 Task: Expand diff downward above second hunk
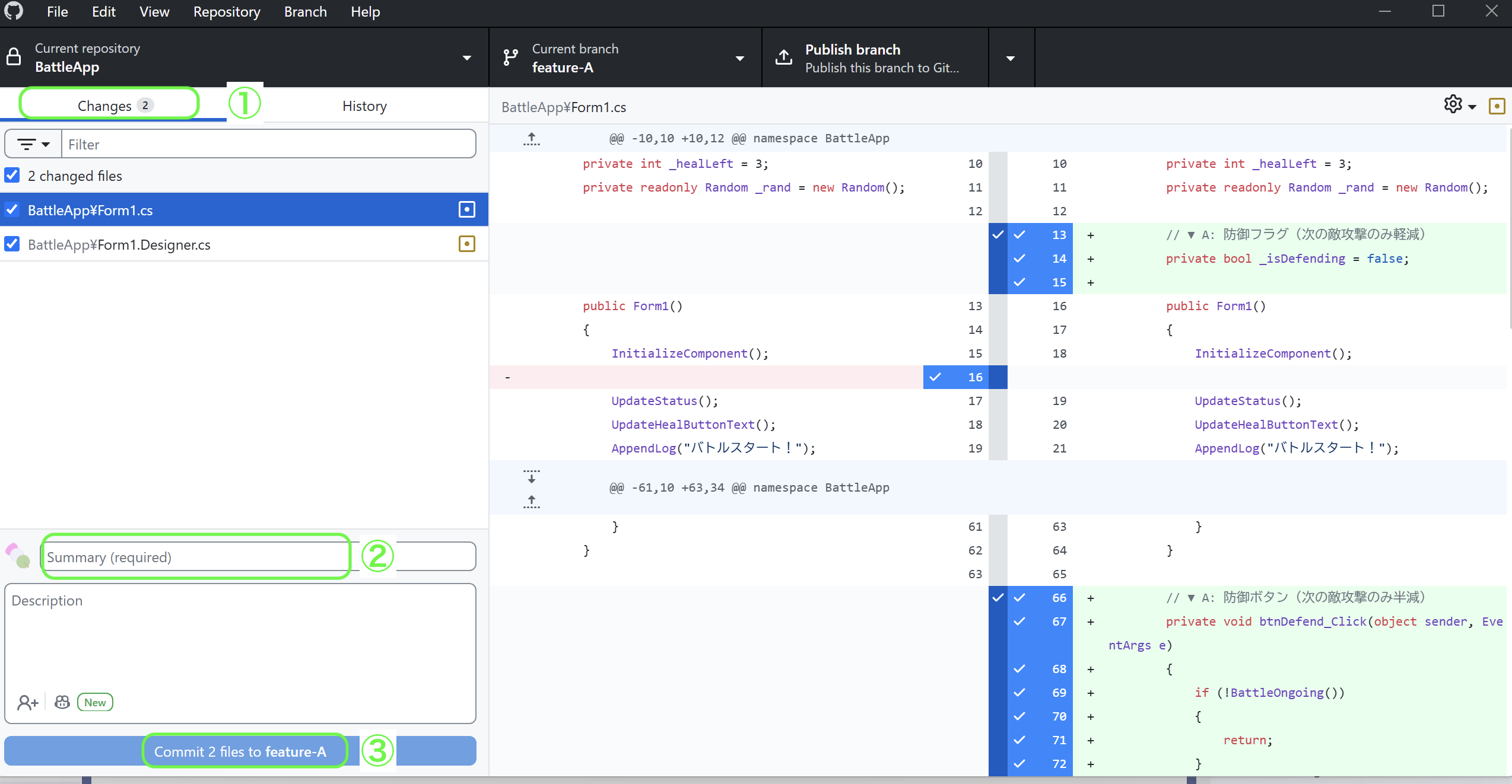tap(532, 476)
